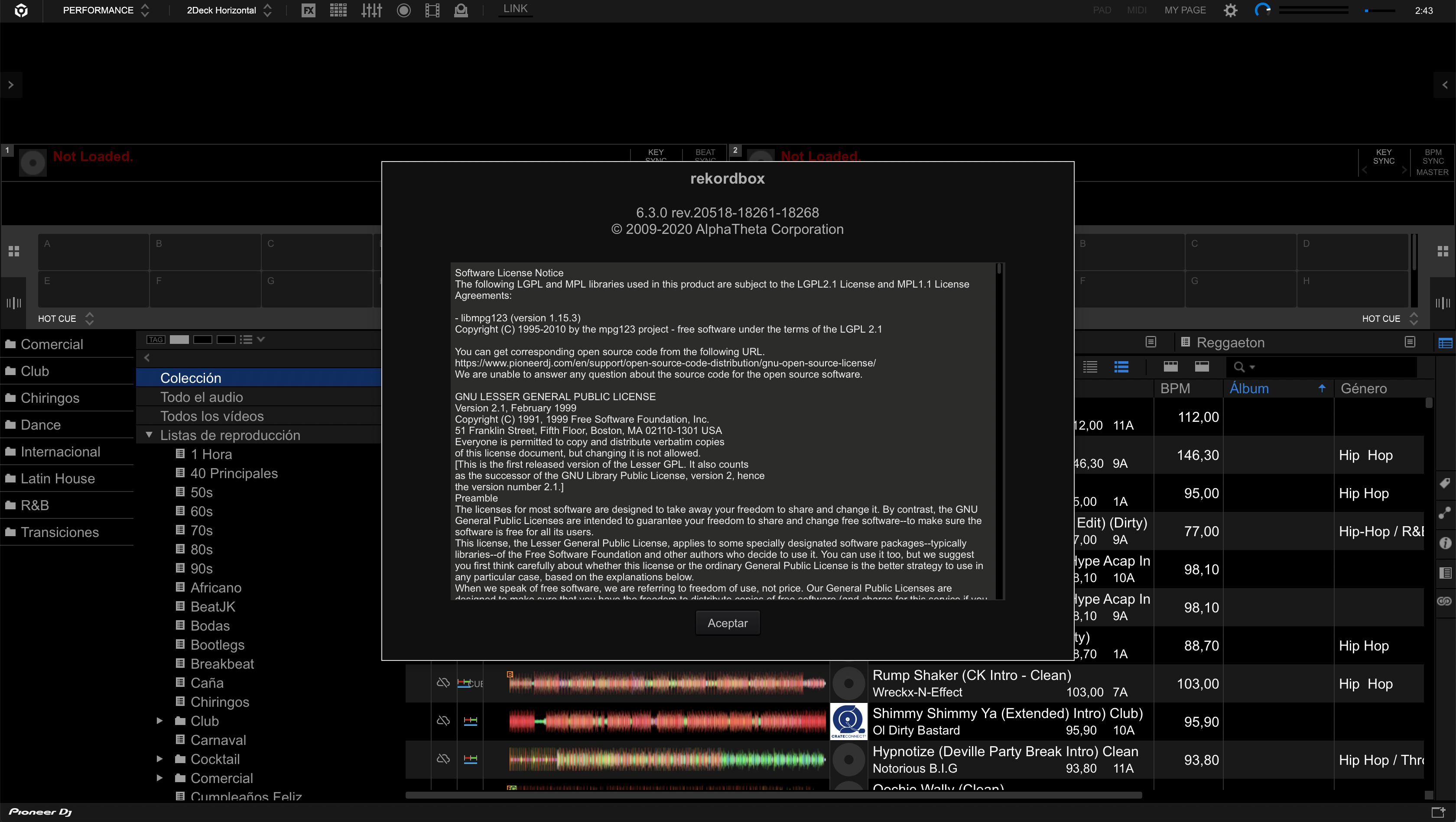Open the MIDI settings item

point(1136,10)
